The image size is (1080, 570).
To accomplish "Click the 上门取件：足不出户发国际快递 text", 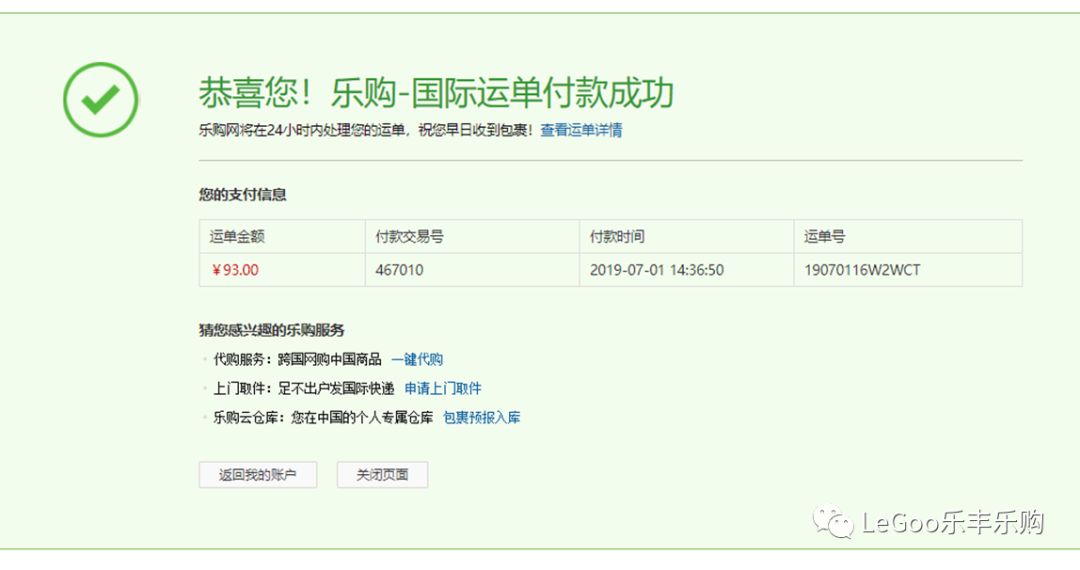I will 303,388.
